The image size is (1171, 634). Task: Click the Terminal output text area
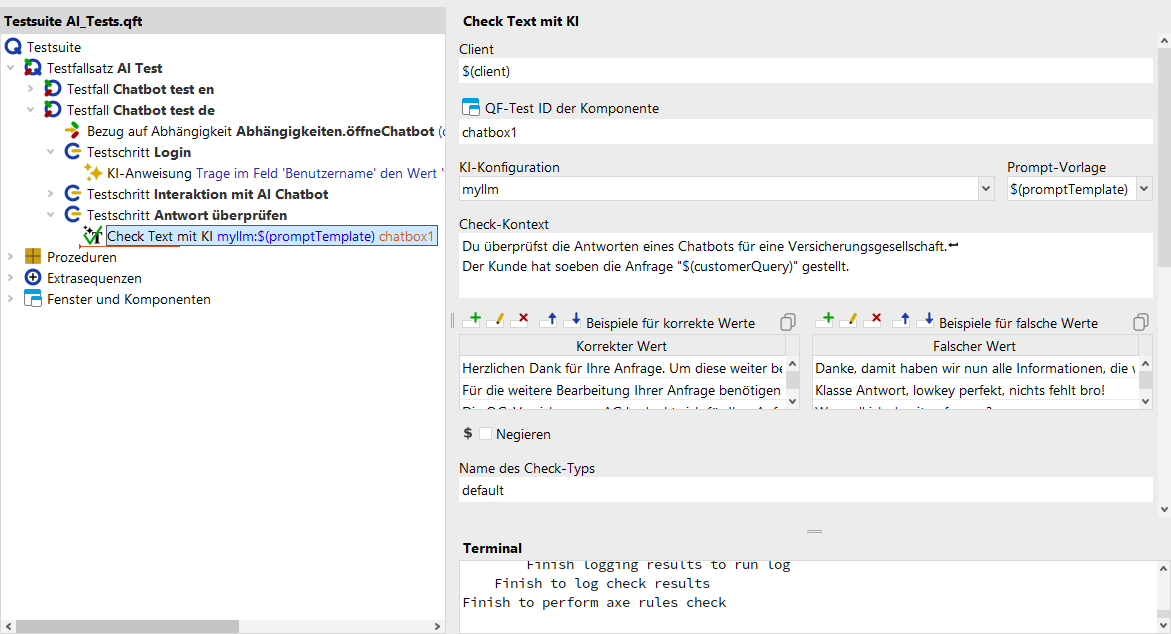(808, 596)
